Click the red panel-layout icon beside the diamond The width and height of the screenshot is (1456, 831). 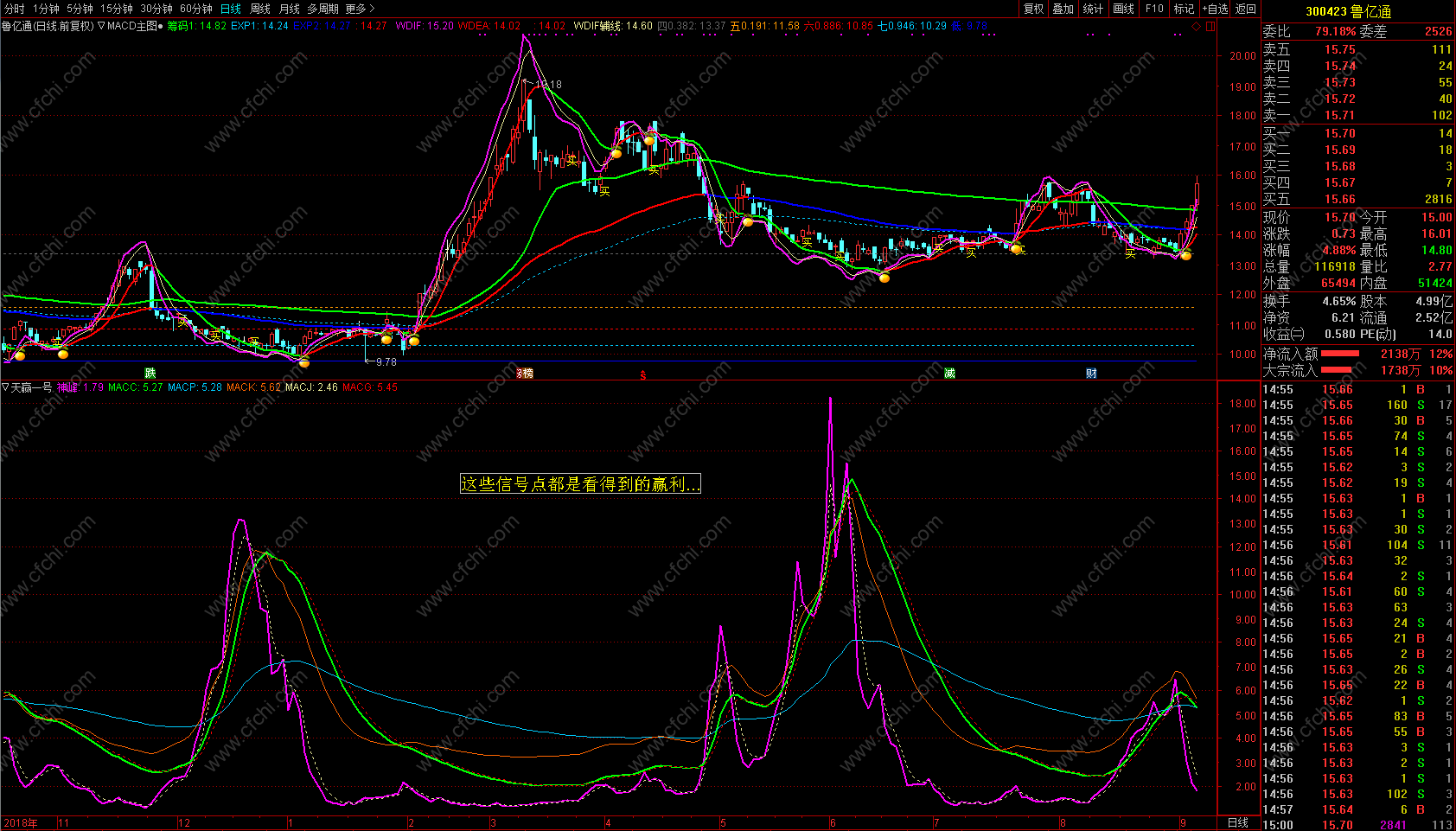point(1210,26)
